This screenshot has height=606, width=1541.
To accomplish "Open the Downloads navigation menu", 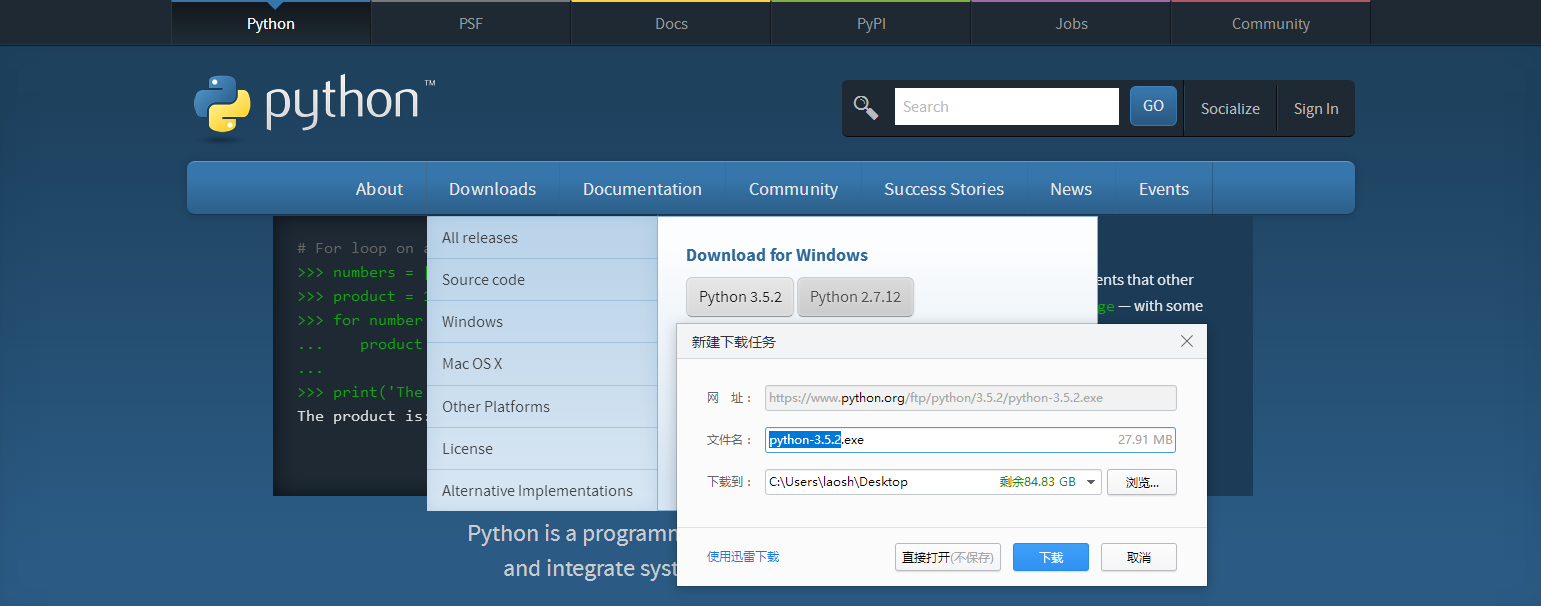I will tap(492, 189).
